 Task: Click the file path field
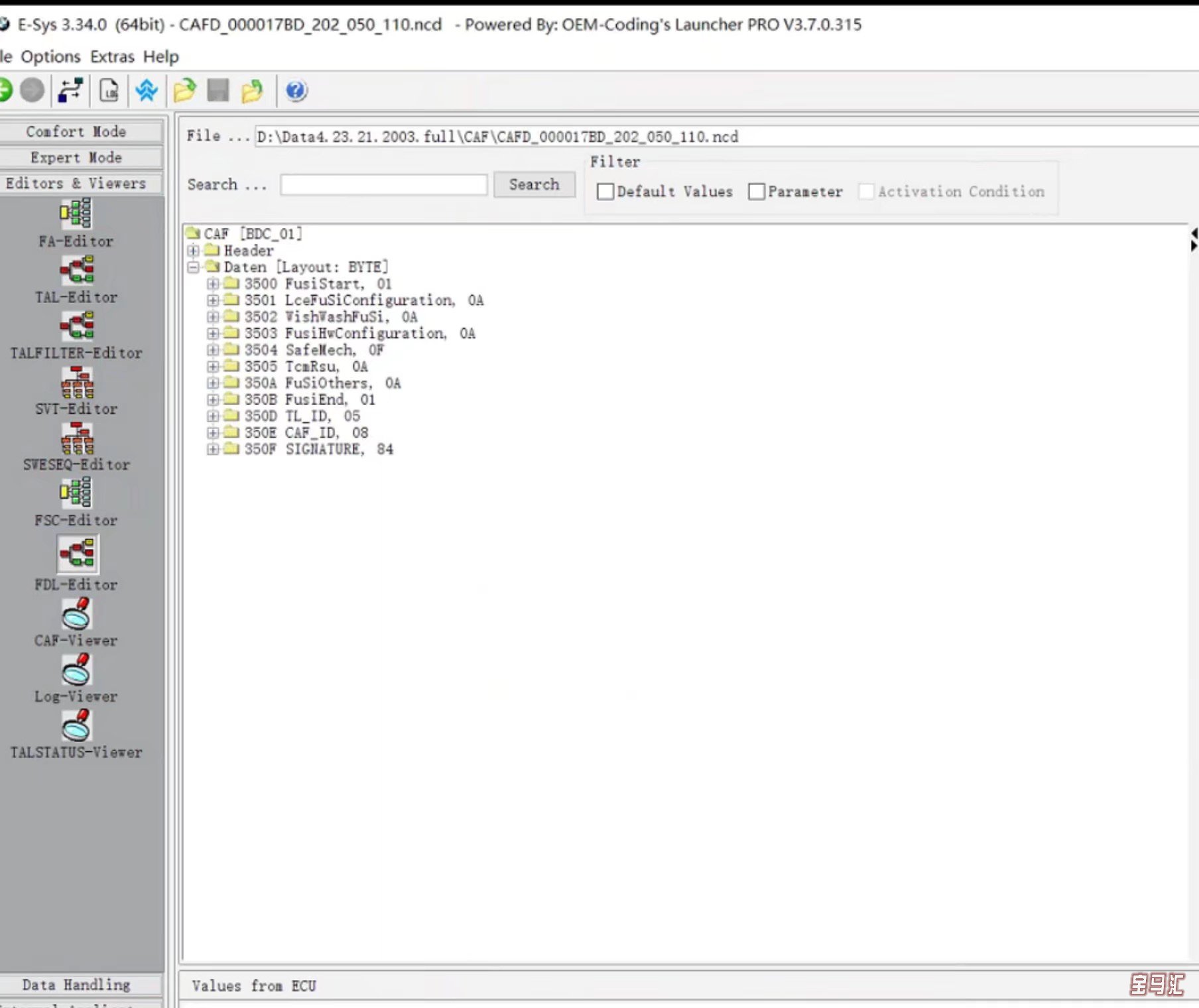pos(726,137)
